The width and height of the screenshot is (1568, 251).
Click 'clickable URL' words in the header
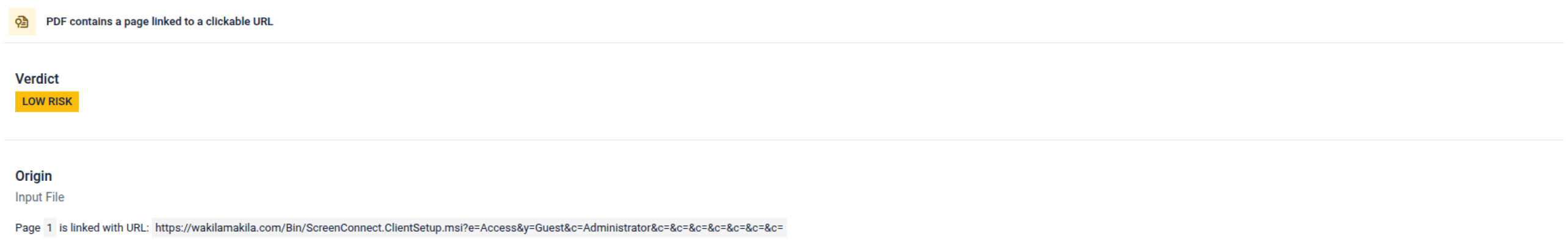[239, 21]
